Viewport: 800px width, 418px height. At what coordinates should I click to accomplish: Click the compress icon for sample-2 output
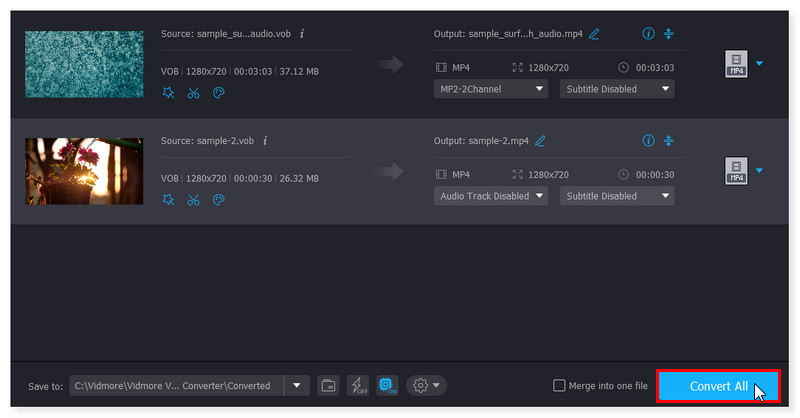click(x=669, y=141)
